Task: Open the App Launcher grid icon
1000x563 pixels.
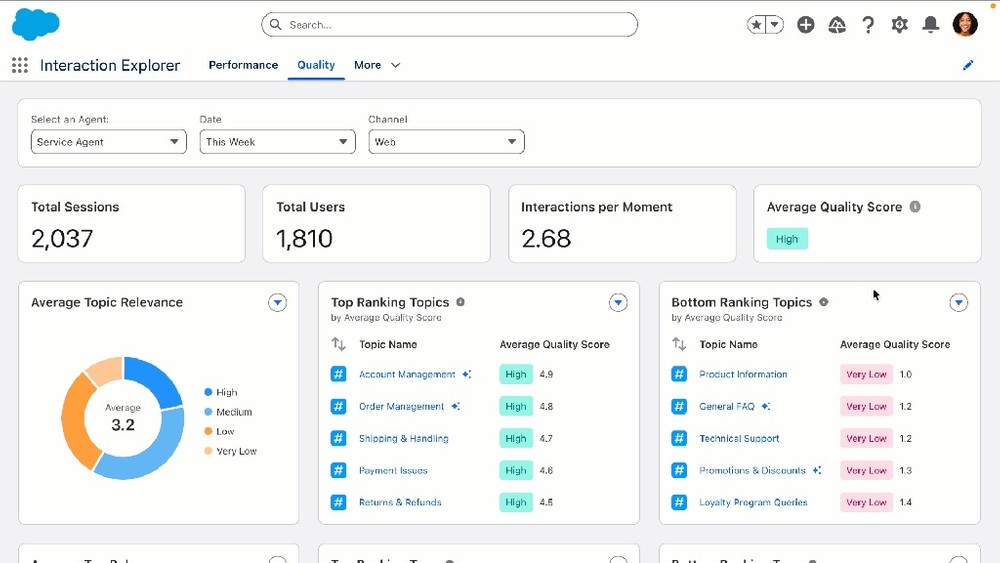Action: [x=19, y=65]
